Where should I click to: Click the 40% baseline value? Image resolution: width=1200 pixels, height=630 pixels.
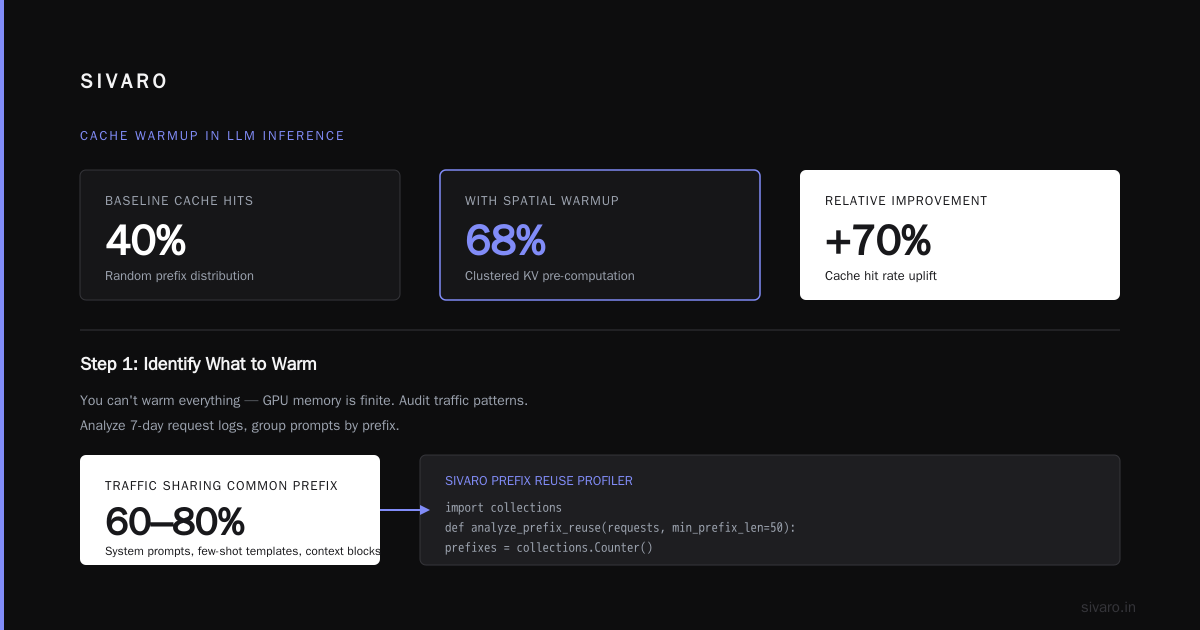(x=145, y=240)
